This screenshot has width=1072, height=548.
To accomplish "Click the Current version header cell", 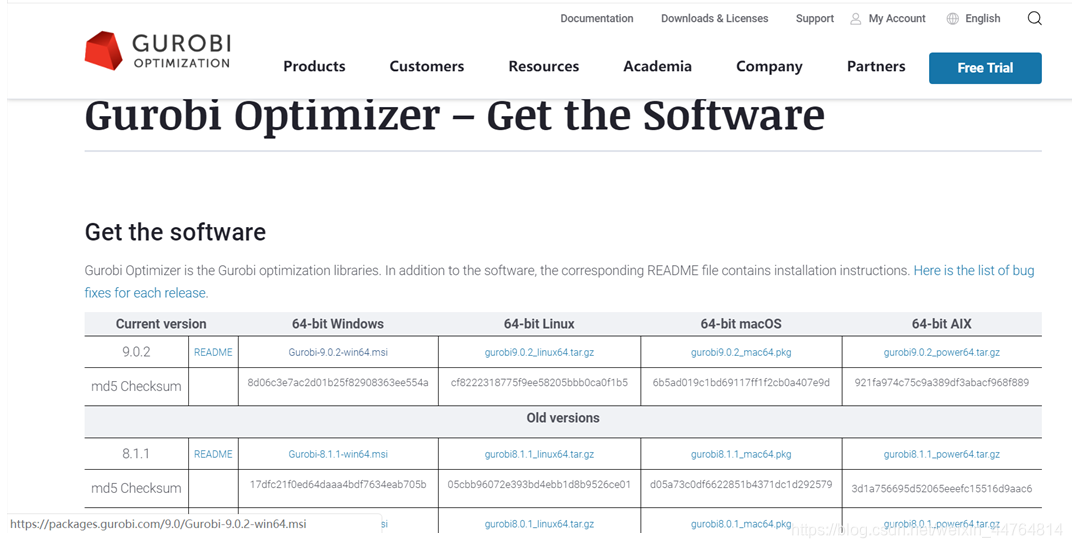I will click(161, 324).
